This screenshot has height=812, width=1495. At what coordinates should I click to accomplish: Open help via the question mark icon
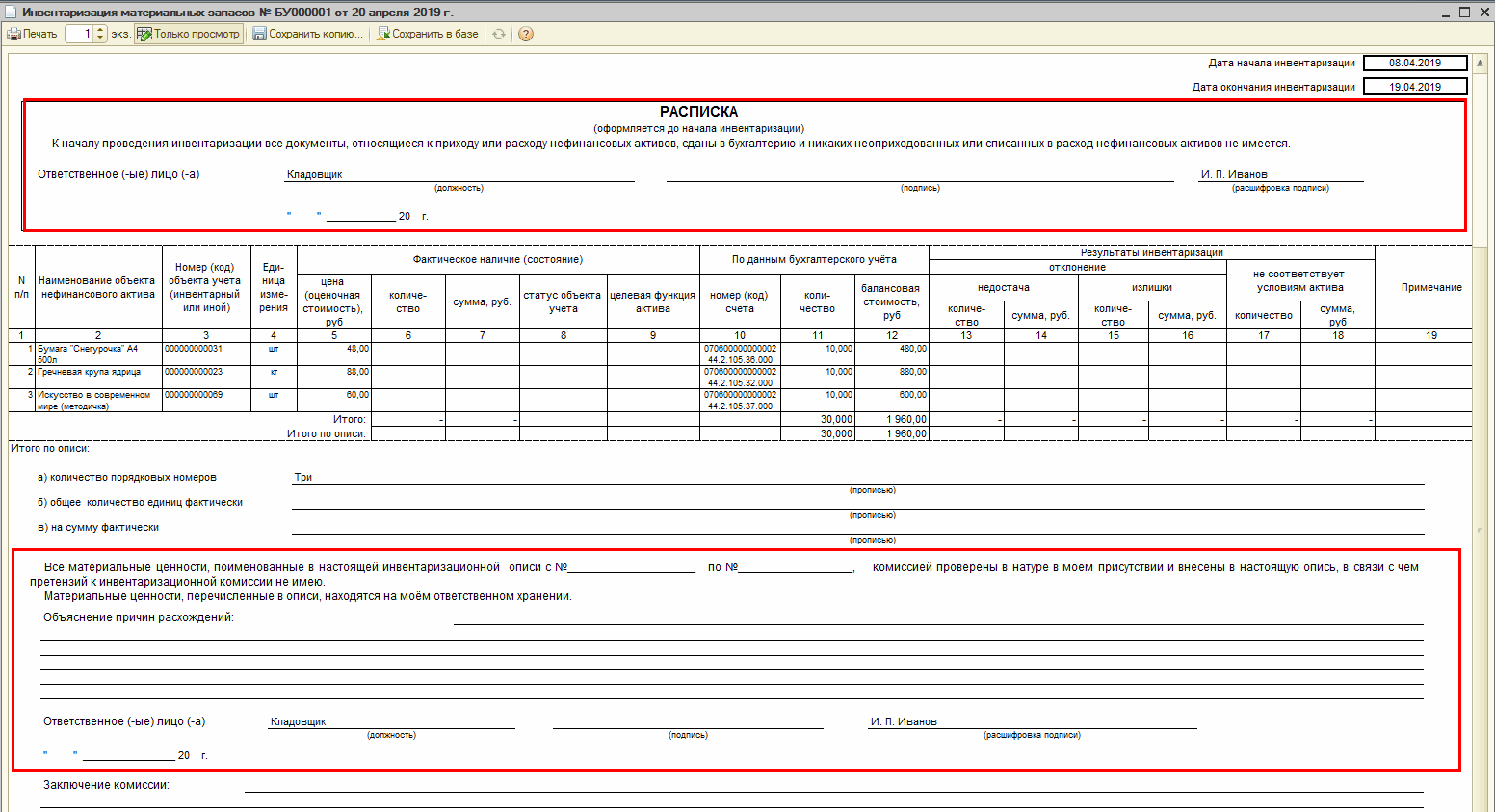[526, 34]
